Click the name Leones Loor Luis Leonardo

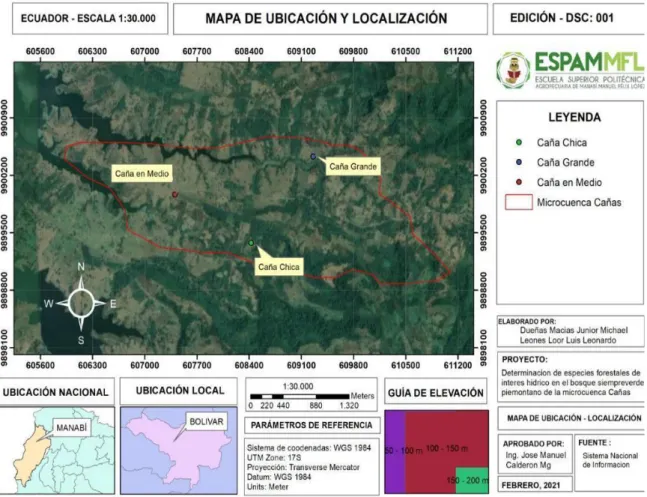click(568, 341)
